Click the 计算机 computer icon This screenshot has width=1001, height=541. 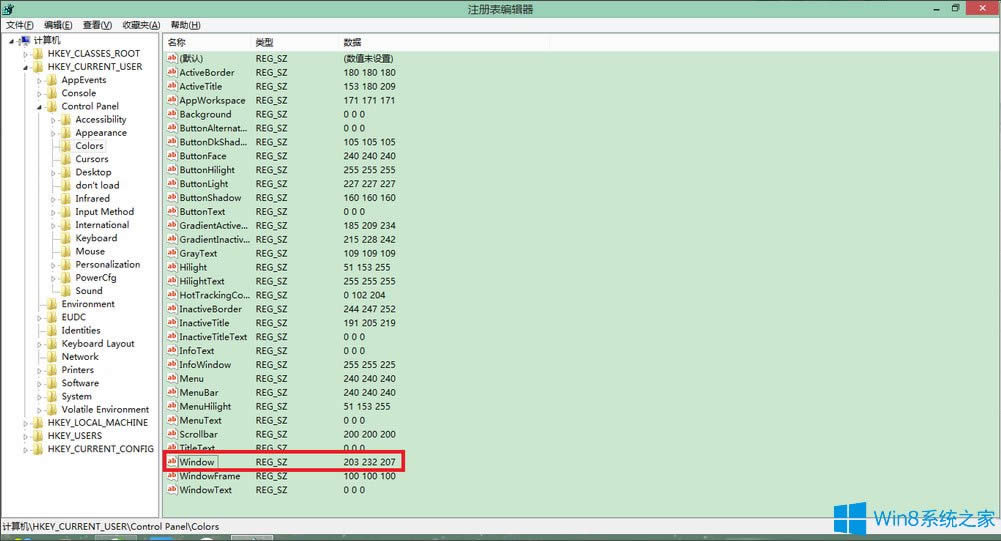point(24,40)
